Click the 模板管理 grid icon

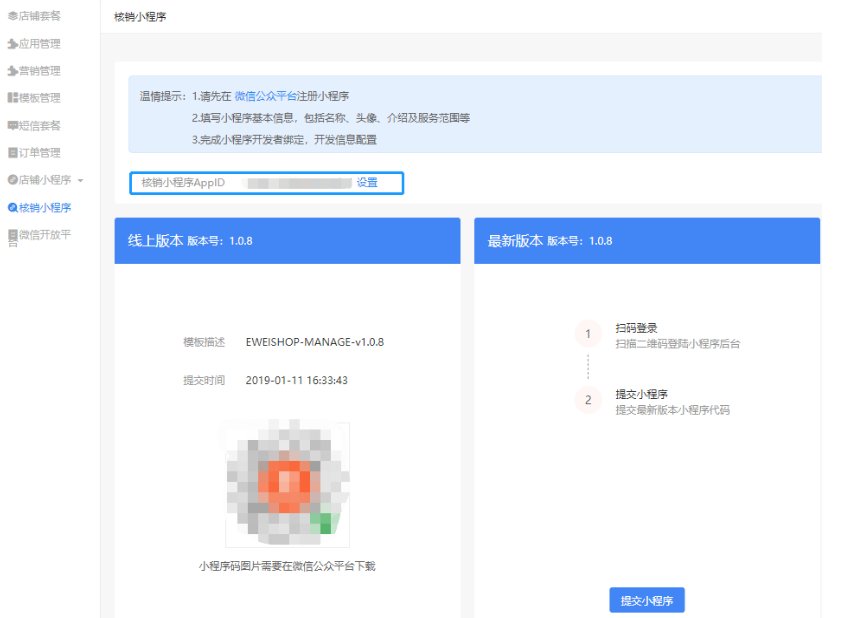click(12, 98)
